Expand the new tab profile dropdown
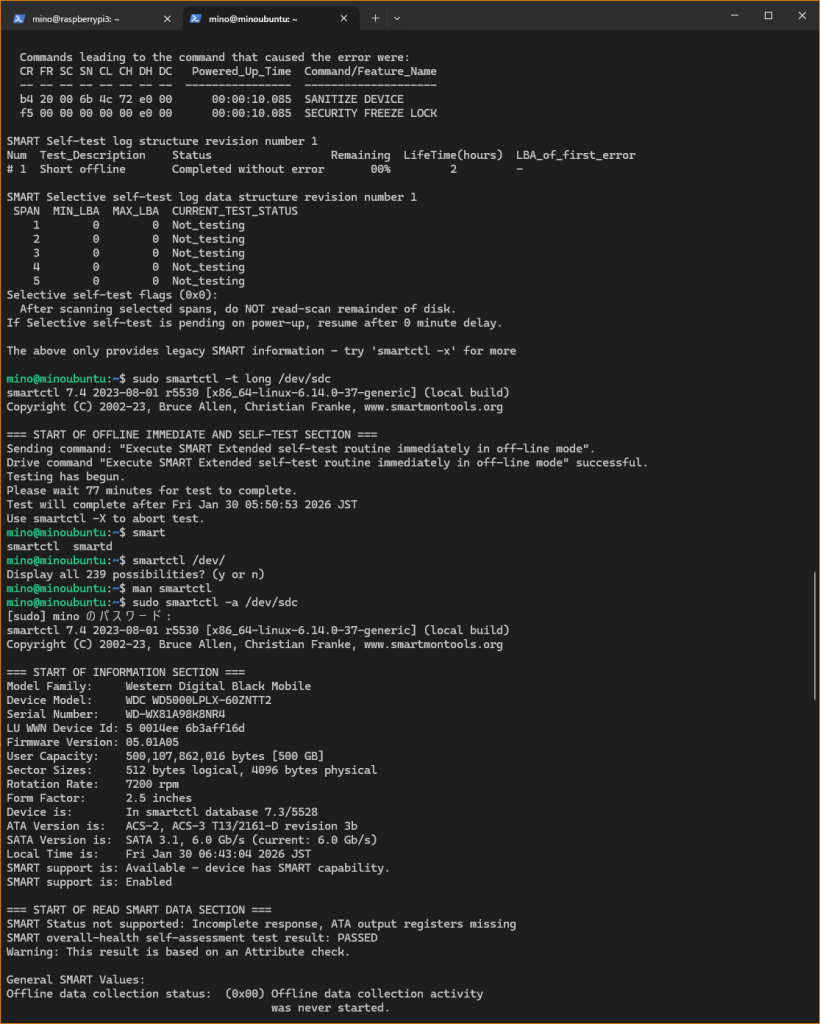Screen dimensions: 820x1024 click(x=397, y=18)
